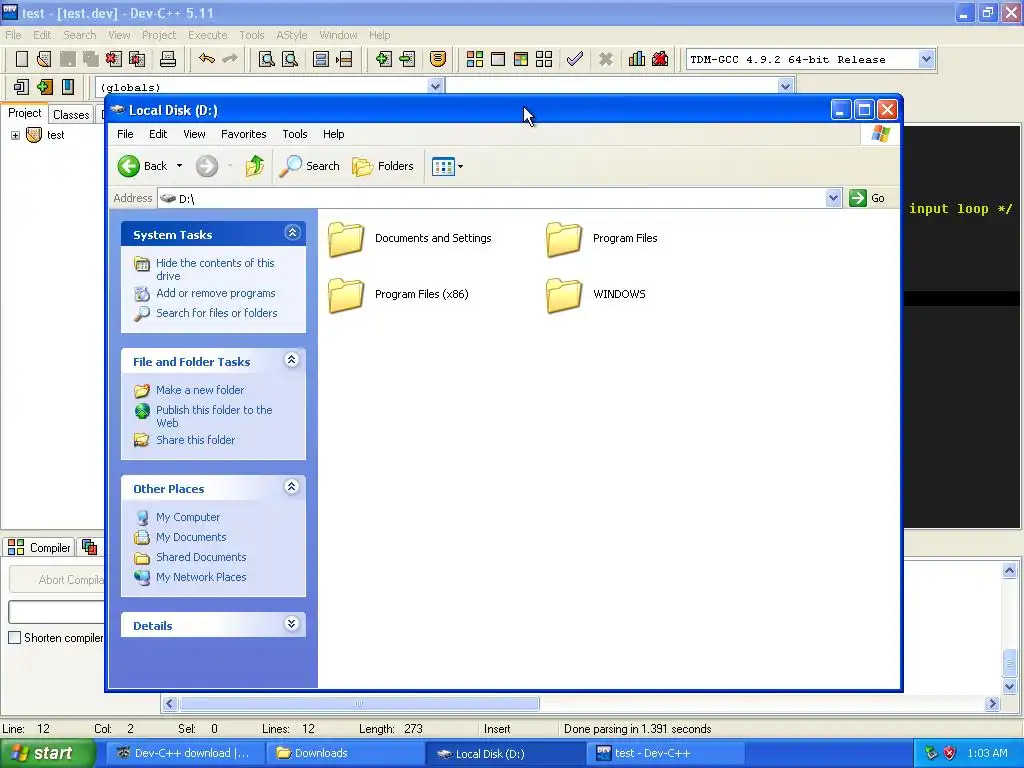
Task: Switch to Dev-C++ download browser taskbar button
Action: pyautogui.click(x=185, y=753)
